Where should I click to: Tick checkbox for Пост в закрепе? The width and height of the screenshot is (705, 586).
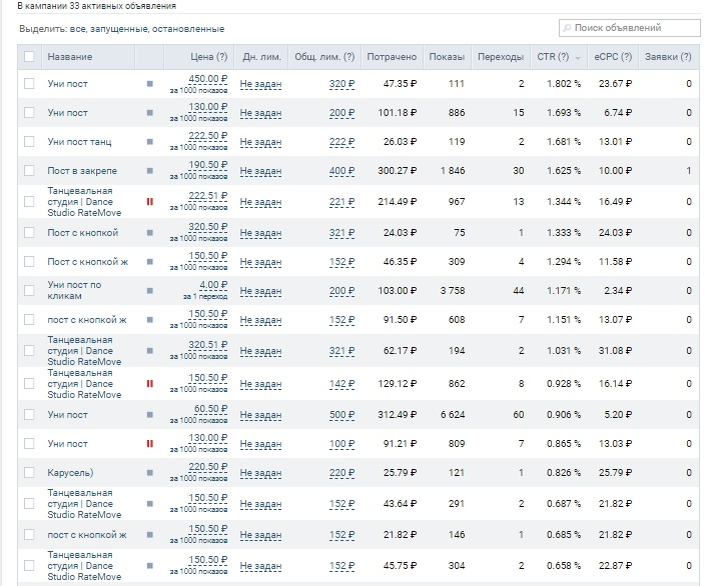click(x=29, y=171)
